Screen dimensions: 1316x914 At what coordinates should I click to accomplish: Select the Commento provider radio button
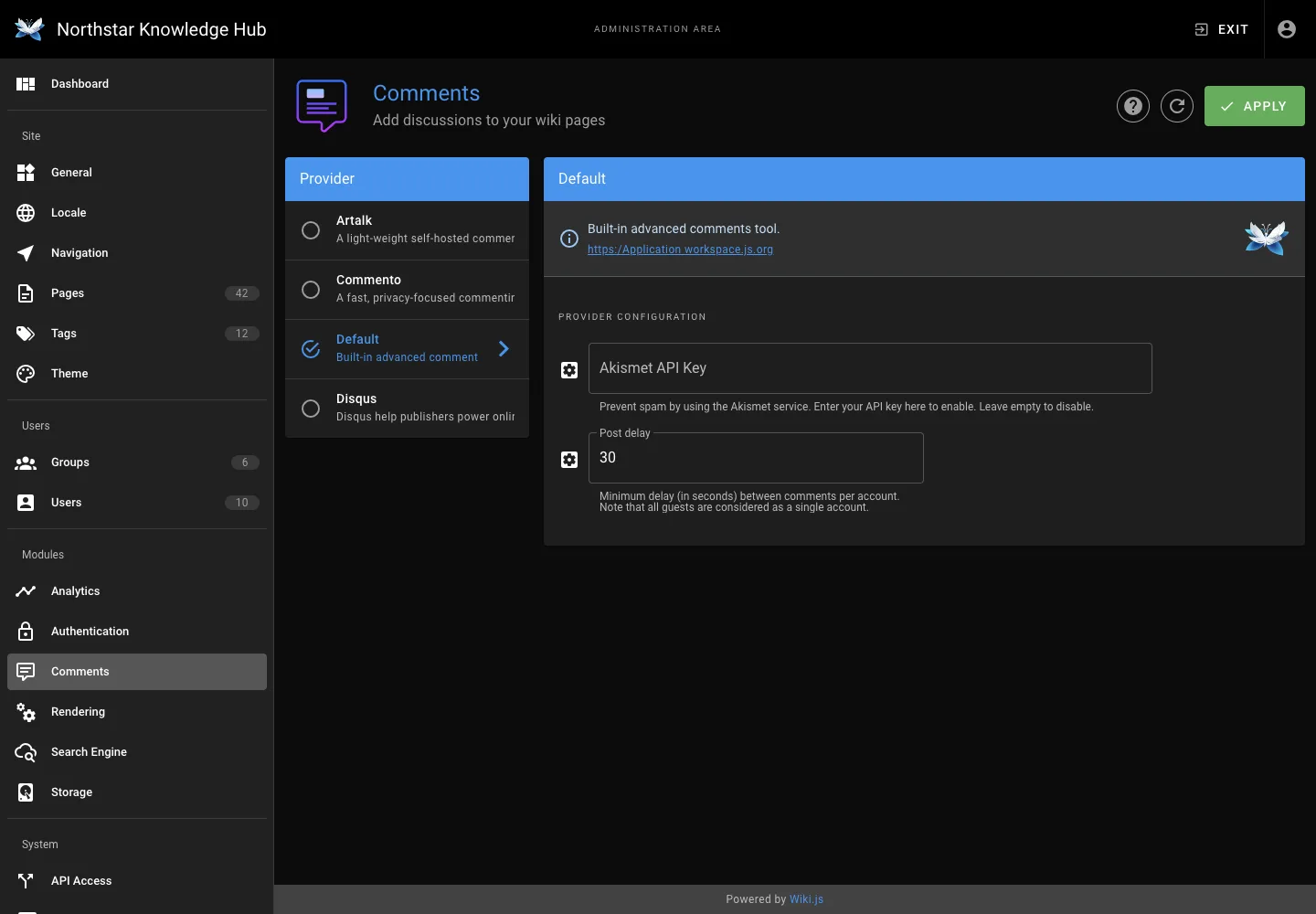pyautogui.click(x=311, y=290)
